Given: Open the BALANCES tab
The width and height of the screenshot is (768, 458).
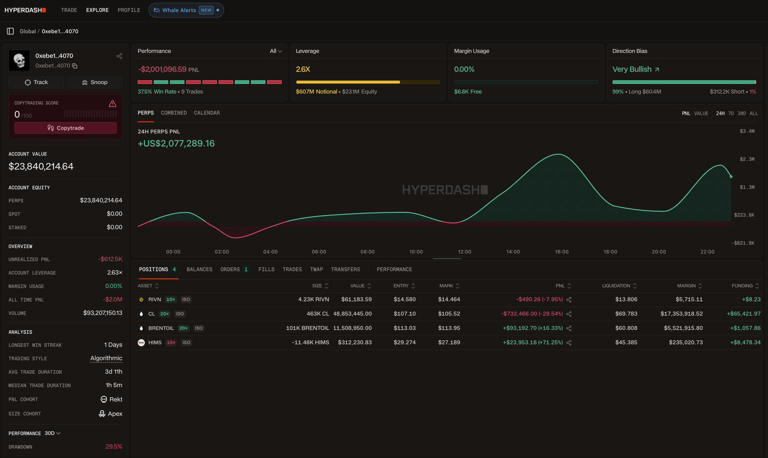Looking at the screenshot, I should [x=199, y=269].
